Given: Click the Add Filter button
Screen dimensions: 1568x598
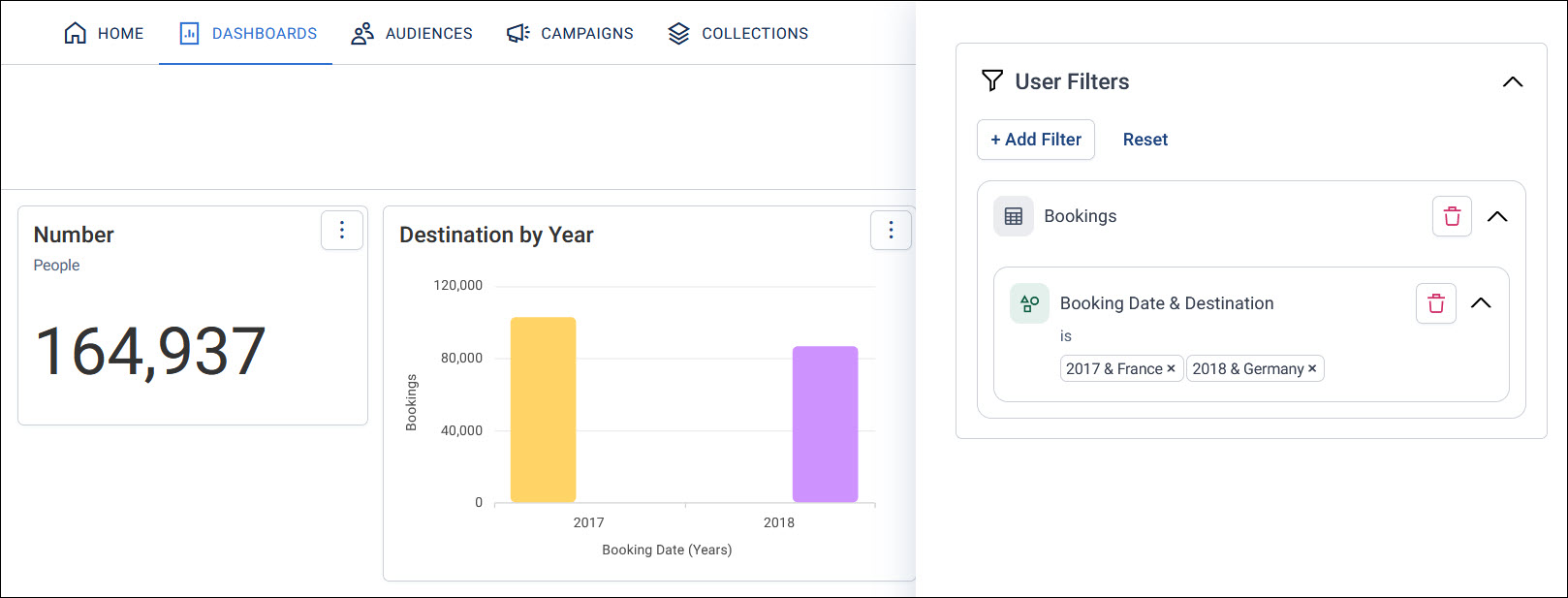Looking at the screenshot, I should [x=1036, y=140].
